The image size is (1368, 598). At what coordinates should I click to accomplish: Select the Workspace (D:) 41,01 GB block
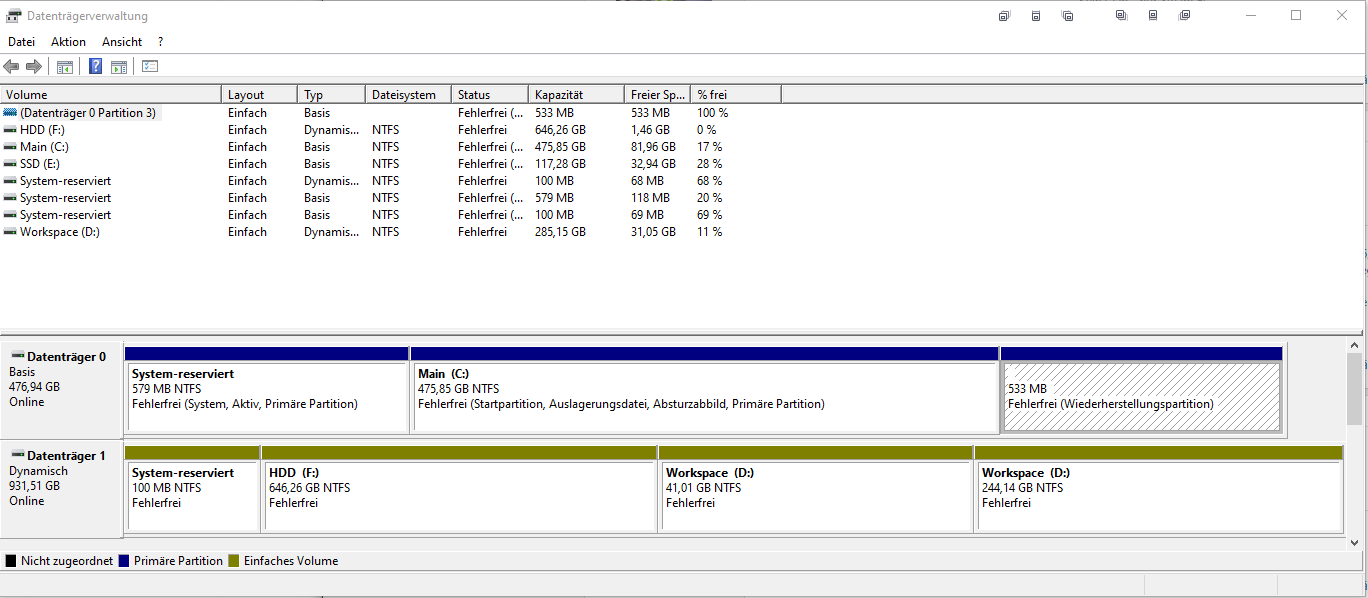pyautogui.click(x=816, y=489)
